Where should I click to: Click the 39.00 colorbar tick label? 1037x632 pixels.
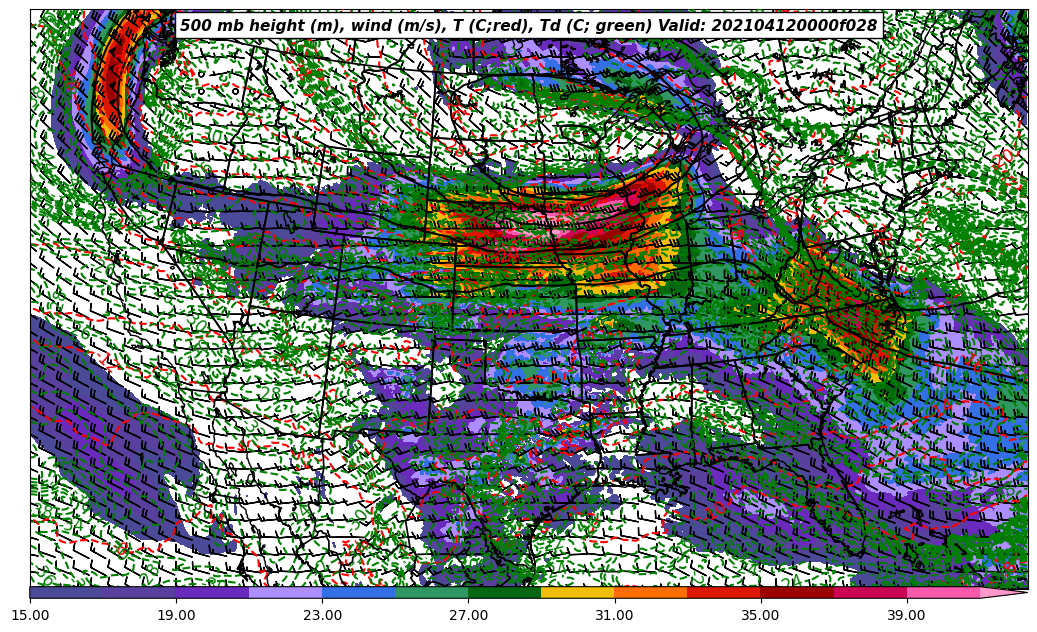907,615
